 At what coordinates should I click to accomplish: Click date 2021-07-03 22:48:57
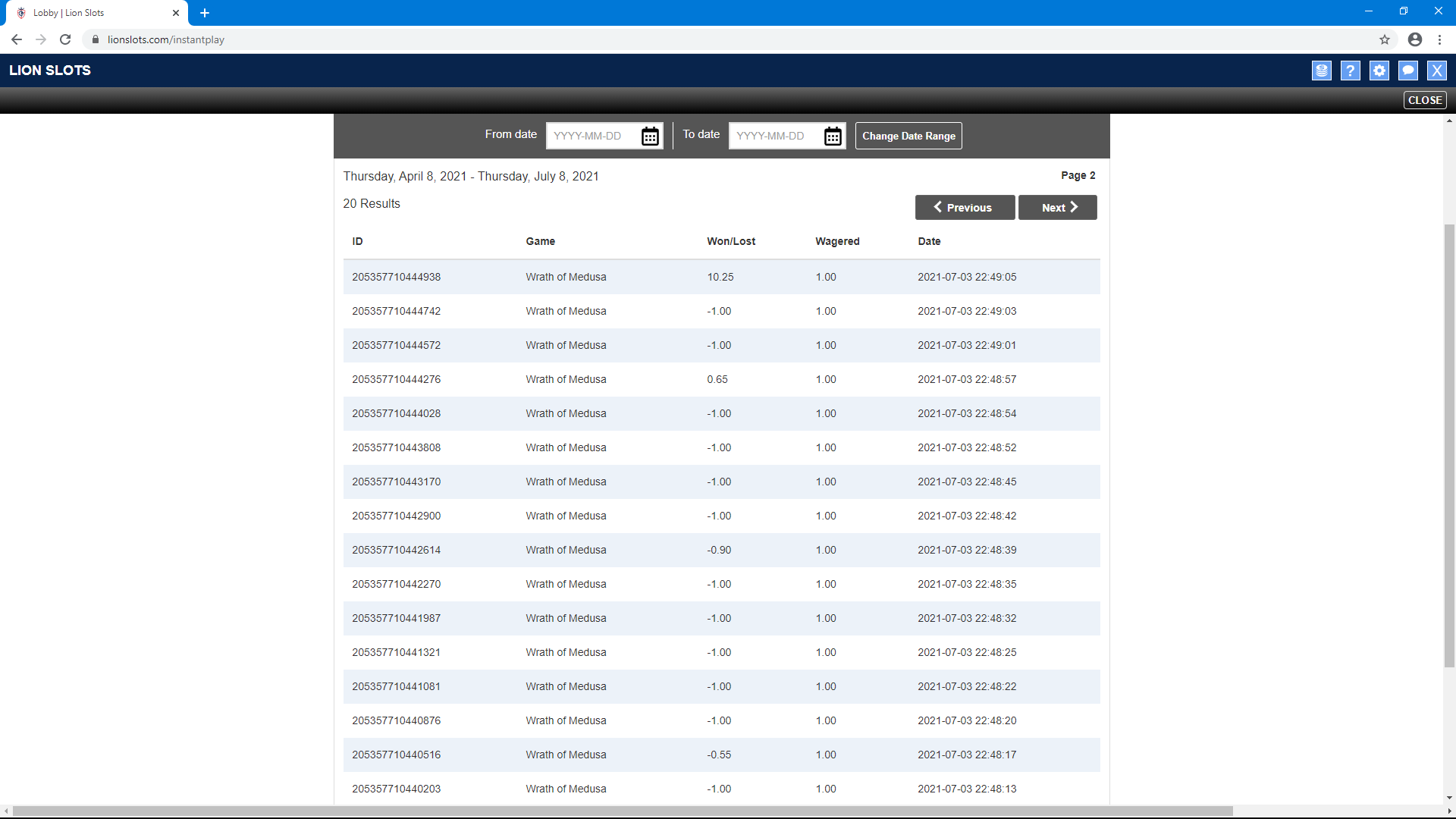point(967,379)
